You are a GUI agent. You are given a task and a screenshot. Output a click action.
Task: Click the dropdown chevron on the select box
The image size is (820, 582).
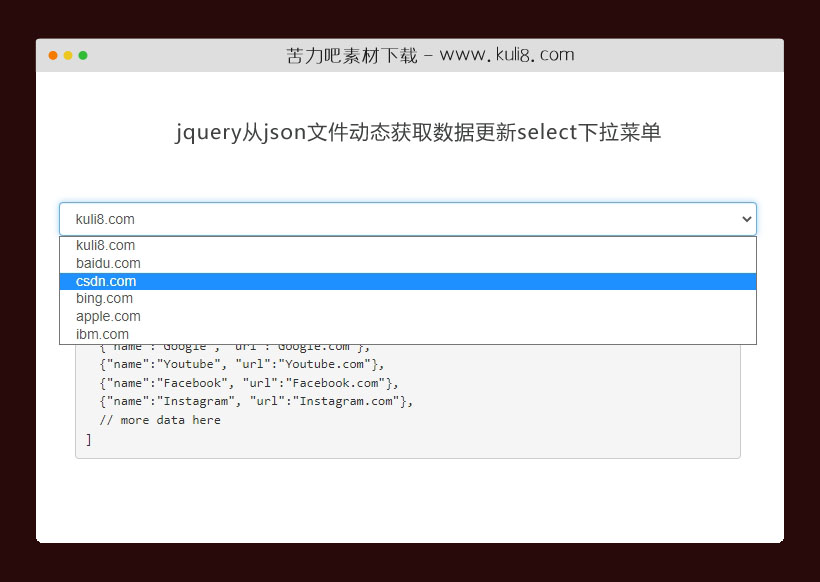pos(746,218)
